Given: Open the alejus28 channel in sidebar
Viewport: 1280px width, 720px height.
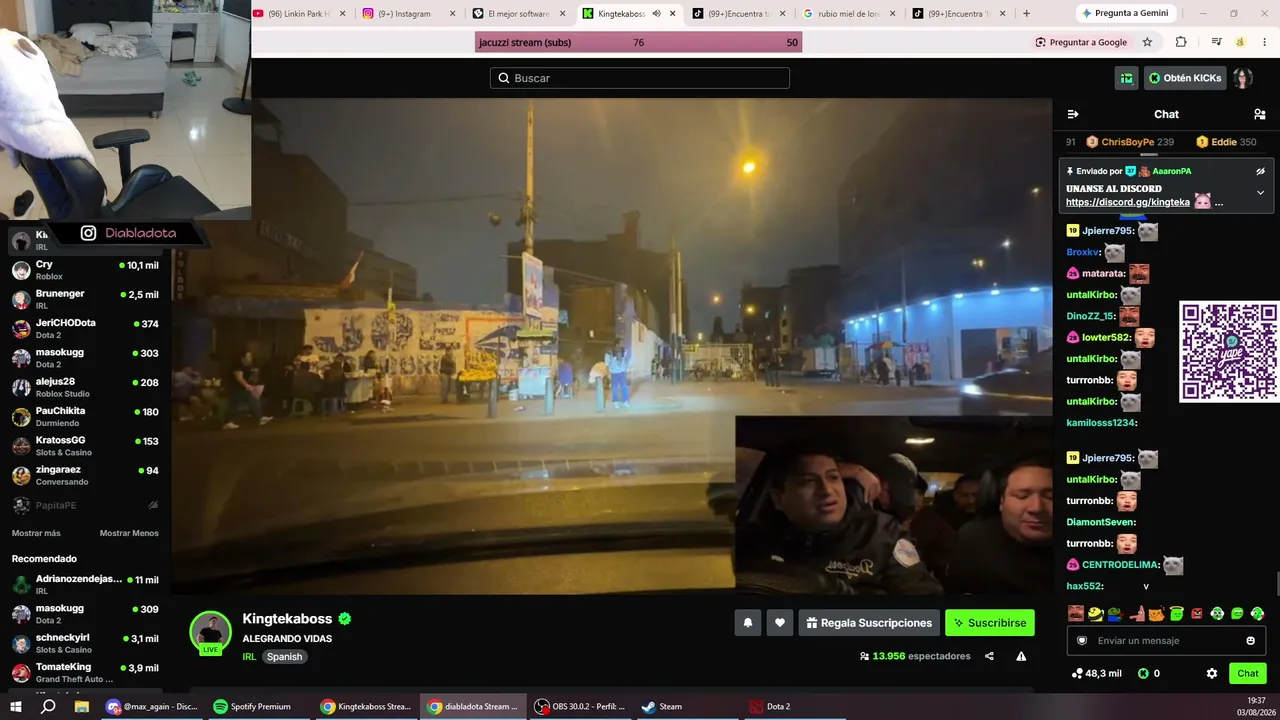Looking at the screenshot, I should coord(86,387).
